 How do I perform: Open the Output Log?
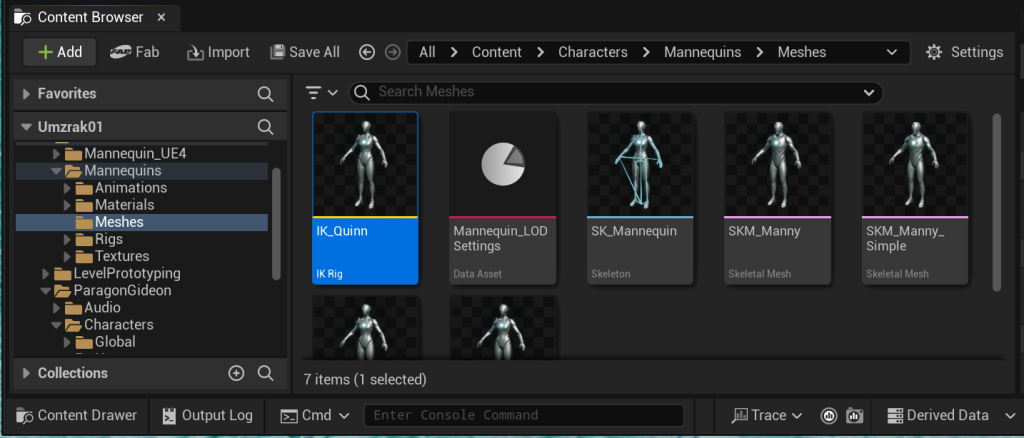pos(208,415)
